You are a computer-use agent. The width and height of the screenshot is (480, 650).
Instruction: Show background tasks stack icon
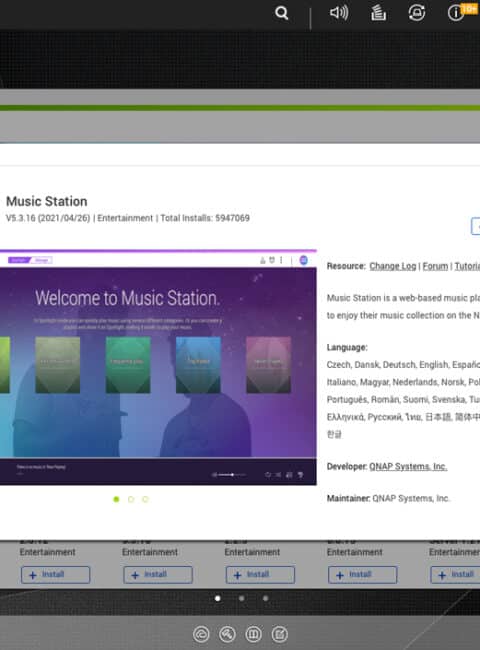[378, 13]
